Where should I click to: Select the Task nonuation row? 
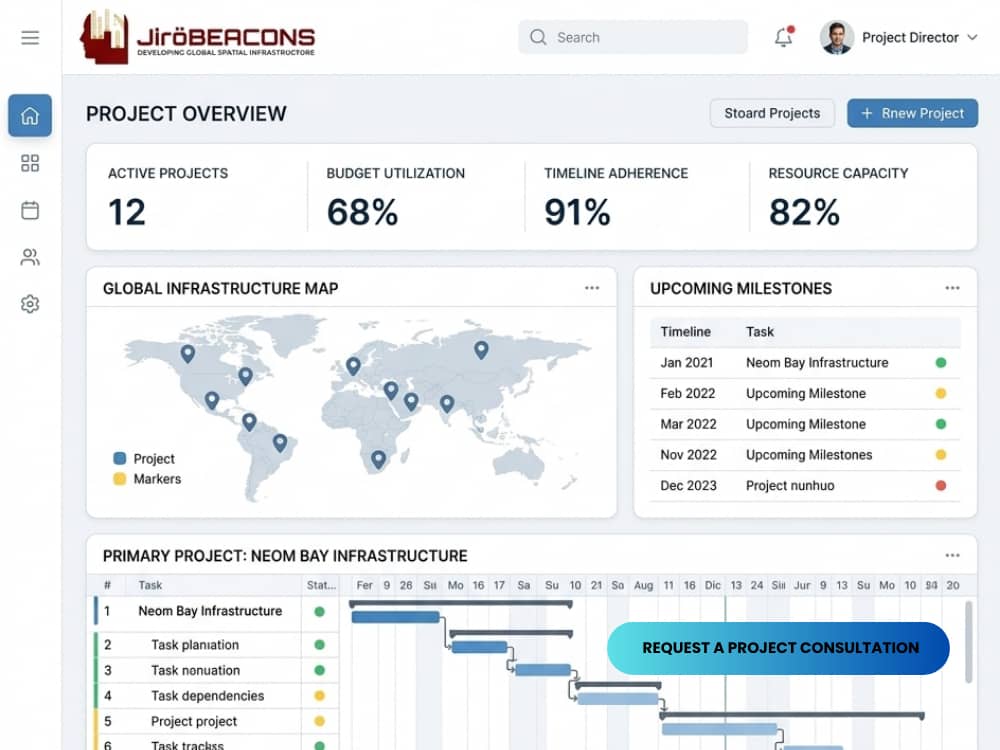point(216,670)
